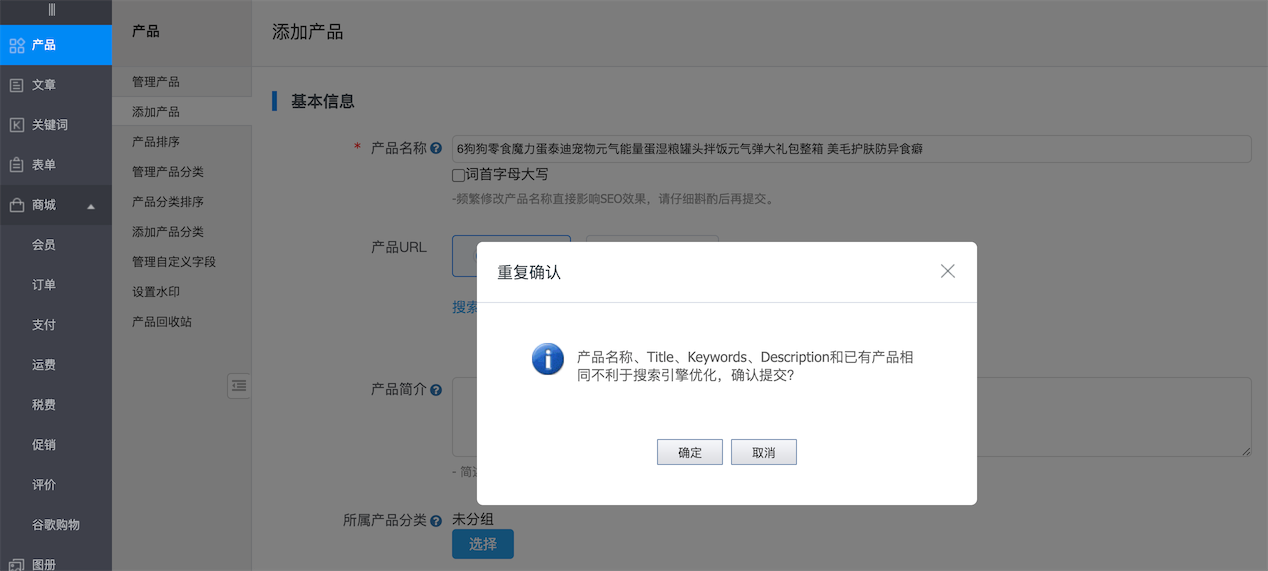This screenshot has width=1268, height=571.
Task: Click help icon beside 所属产品分类
Action: click(436, 521)
